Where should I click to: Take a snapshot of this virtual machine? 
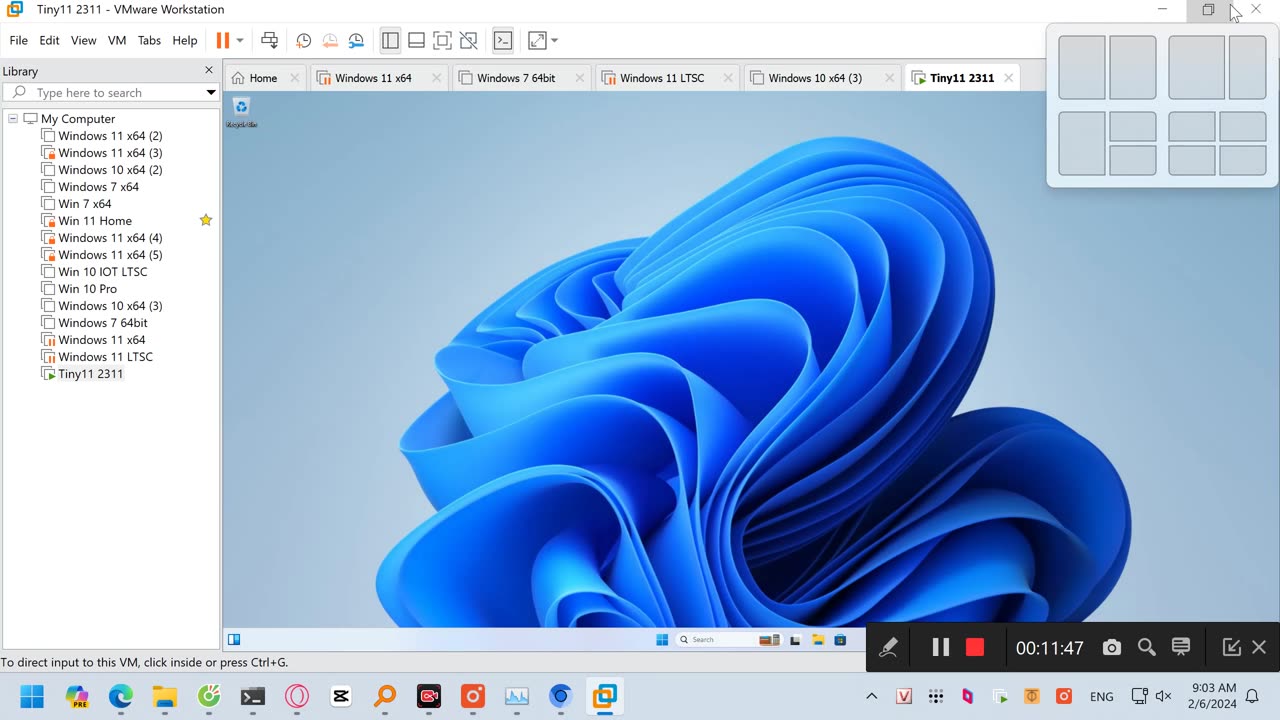click(x=304, y=41)
